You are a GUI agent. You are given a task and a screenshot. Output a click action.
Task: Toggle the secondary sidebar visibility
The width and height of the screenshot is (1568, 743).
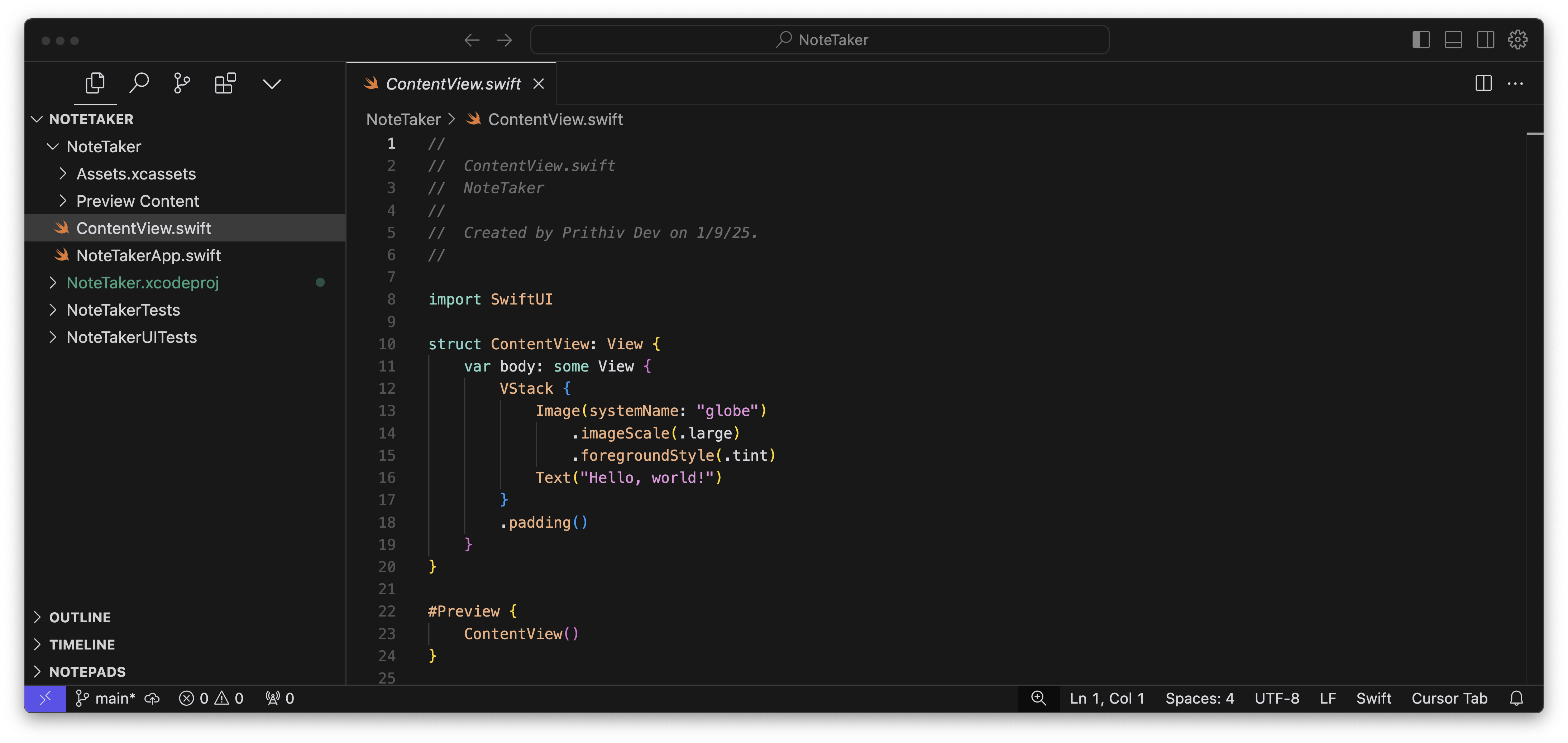pos(1485,39)
